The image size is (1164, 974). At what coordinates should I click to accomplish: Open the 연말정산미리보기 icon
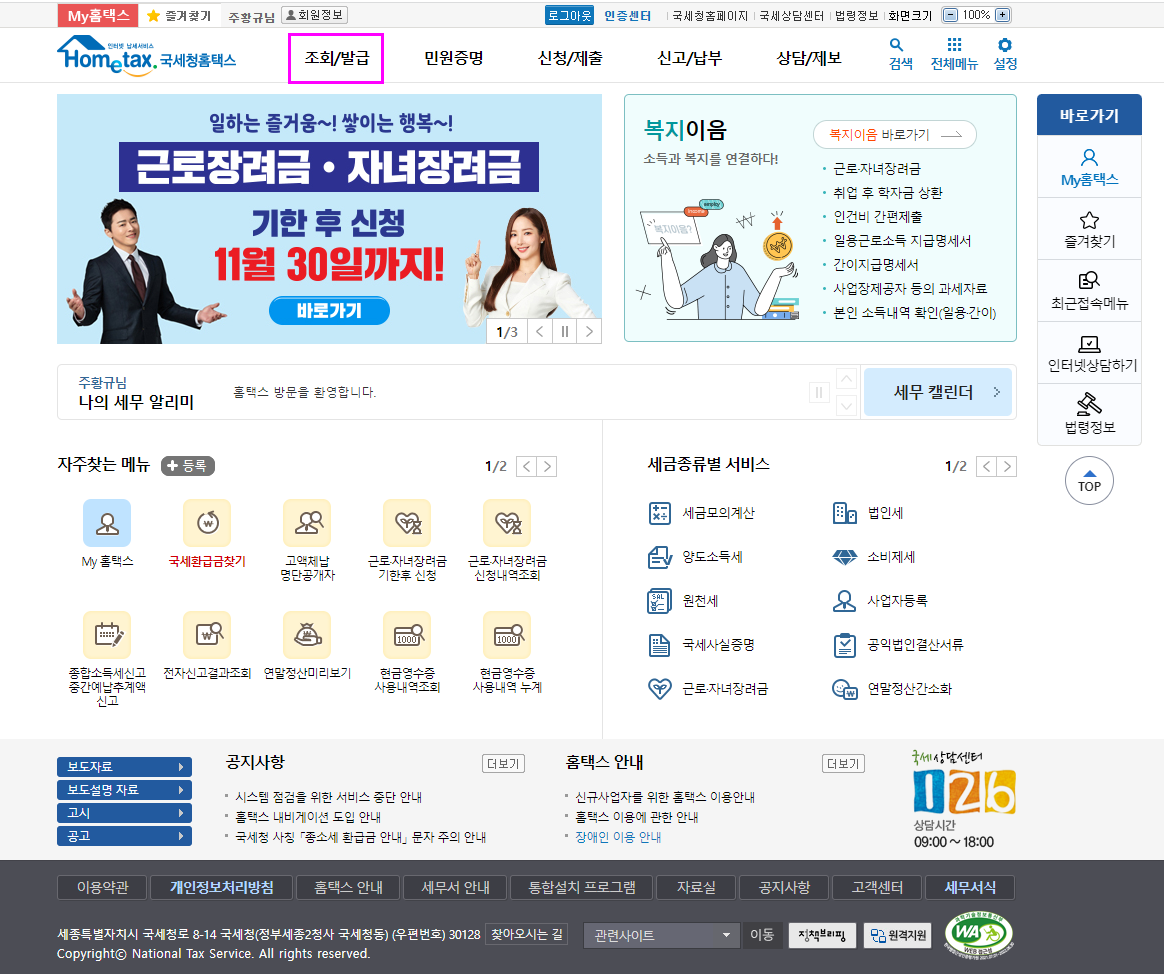307,635
